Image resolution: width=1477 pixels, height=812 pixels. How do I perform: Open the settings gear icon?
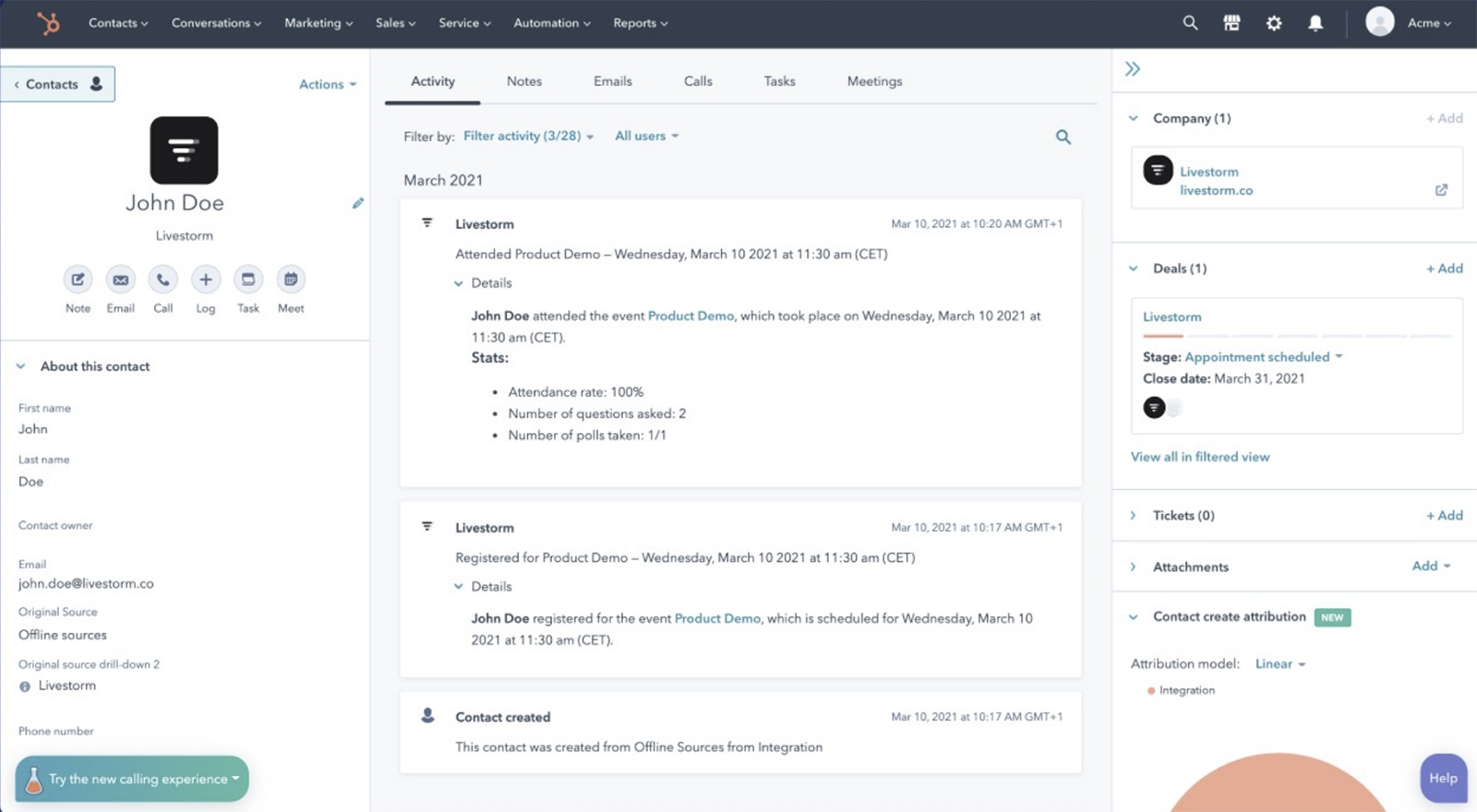tap(1274, 23)
